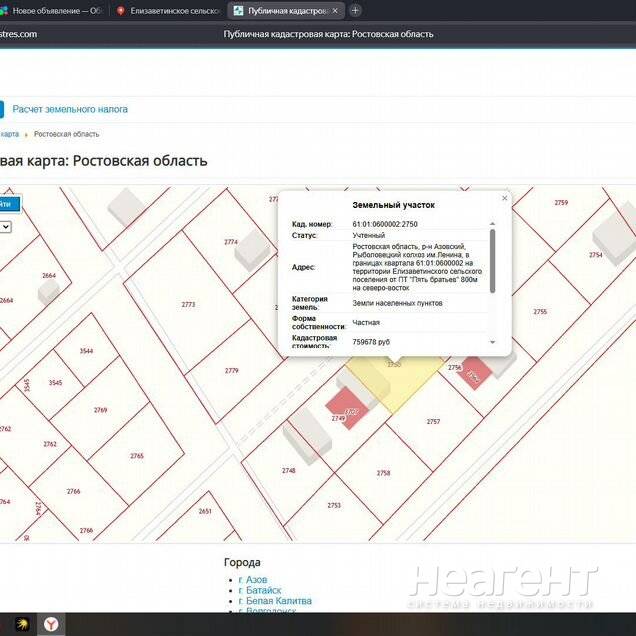This screenshot has width=636, height=636.
Task: Close the Земельный участок info popup
Action: pyautogui.click(x=504, y=198)
